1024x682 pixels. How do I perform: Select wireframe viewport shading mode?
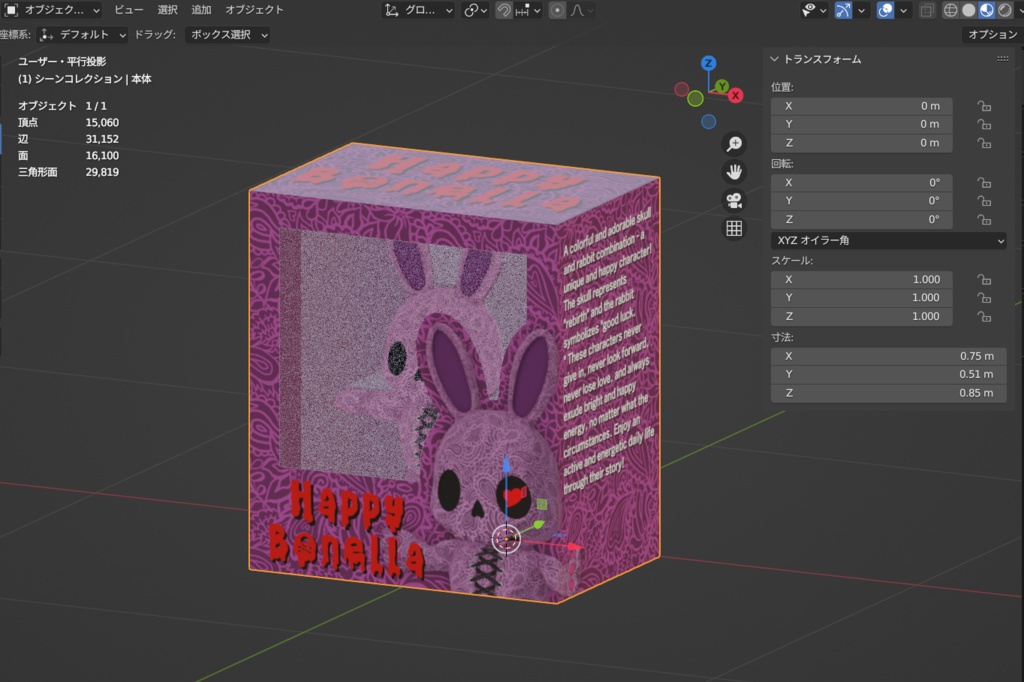[x=951, y=10]
